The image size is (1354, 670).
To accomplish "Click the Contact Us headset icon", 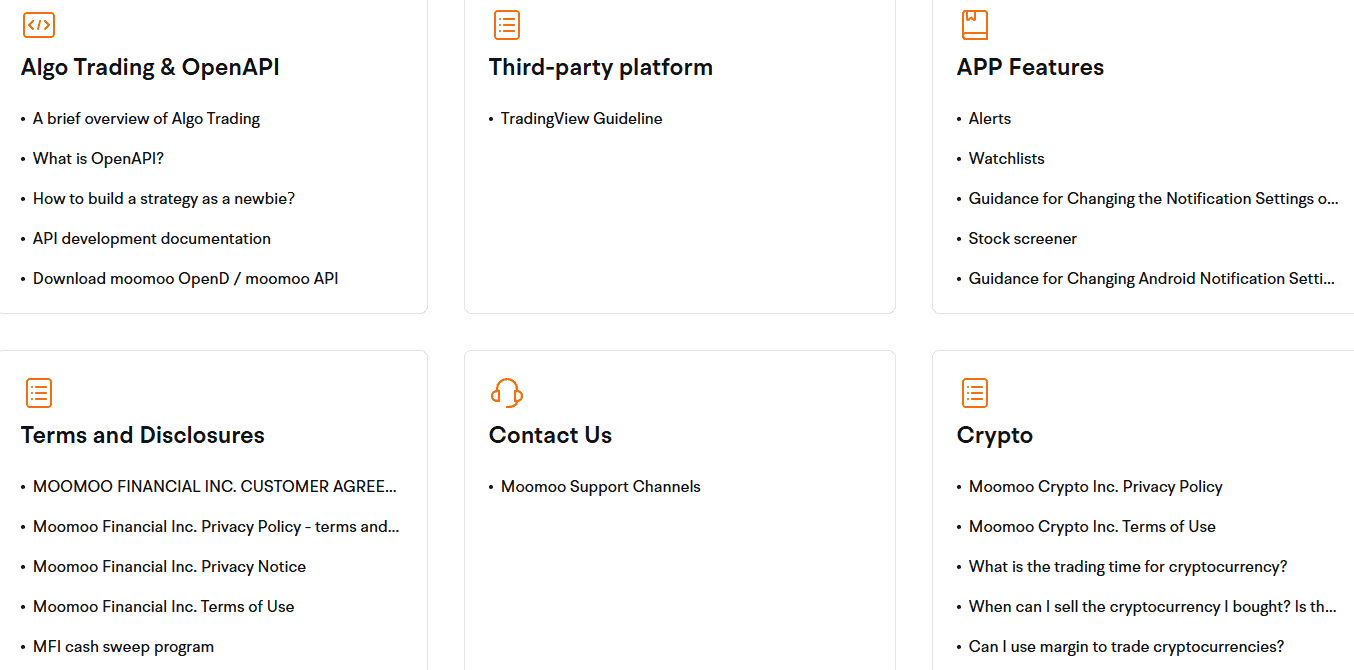I will pyautogui.click(x=507, y=393).
